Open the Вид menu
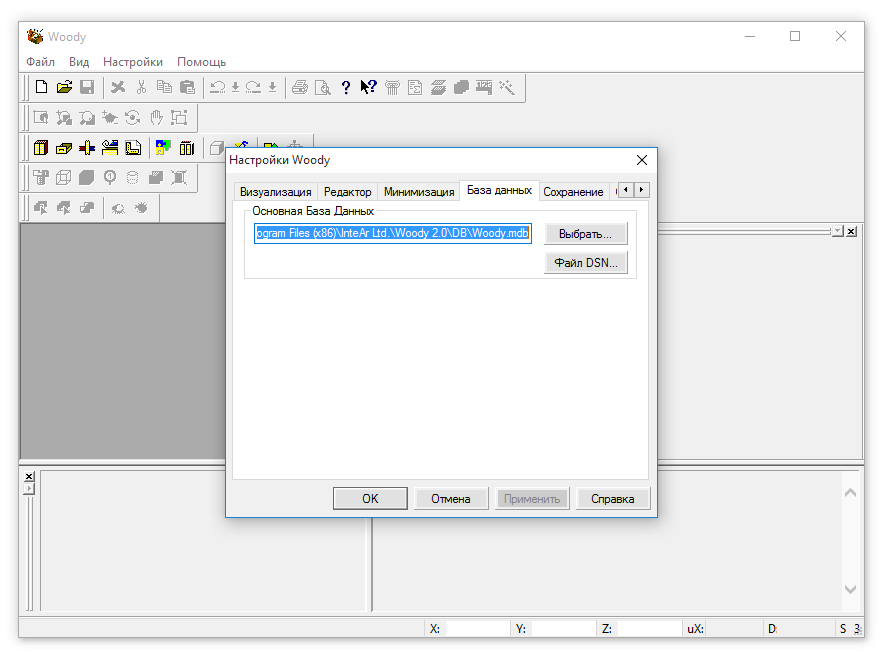Viewport: 885px width, 655px height. coord(79,62)
